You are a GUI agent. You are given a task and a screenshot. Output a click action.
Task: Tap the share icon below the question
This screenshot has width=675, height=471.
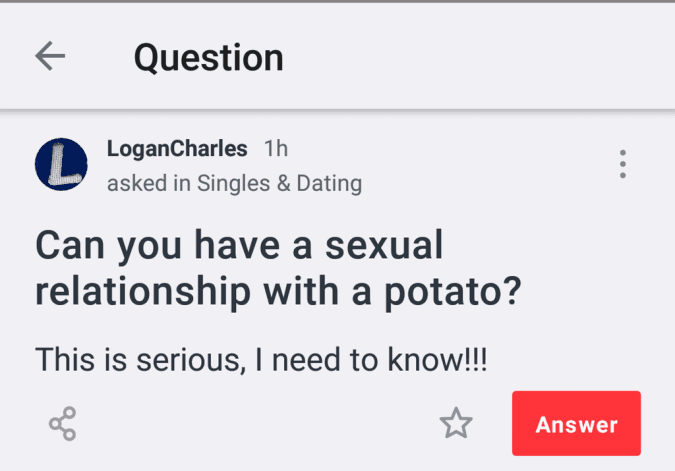(x=63, y=424)
